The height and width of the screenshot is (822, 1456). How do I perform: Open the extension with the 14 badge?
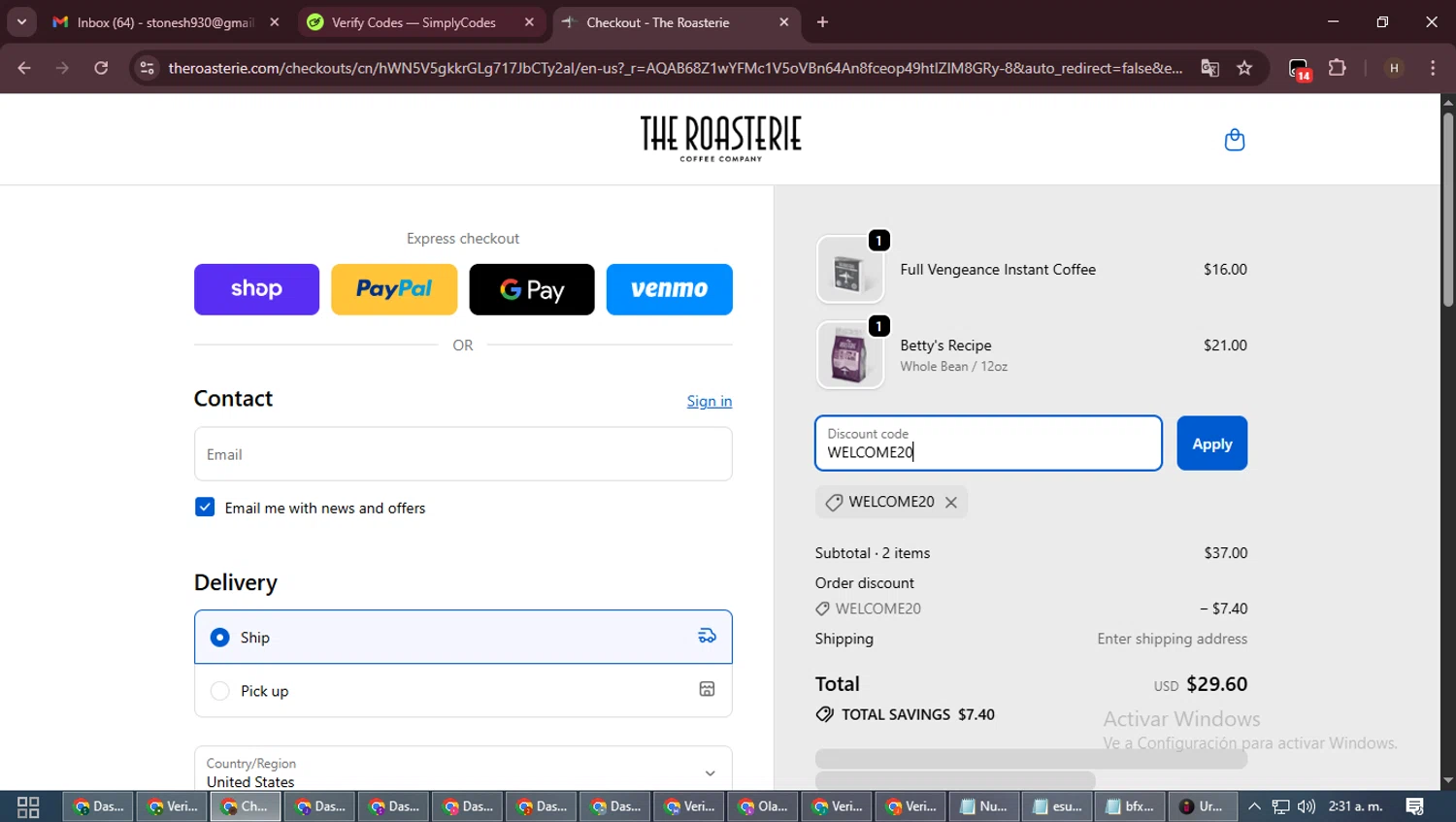point(1300,69)
